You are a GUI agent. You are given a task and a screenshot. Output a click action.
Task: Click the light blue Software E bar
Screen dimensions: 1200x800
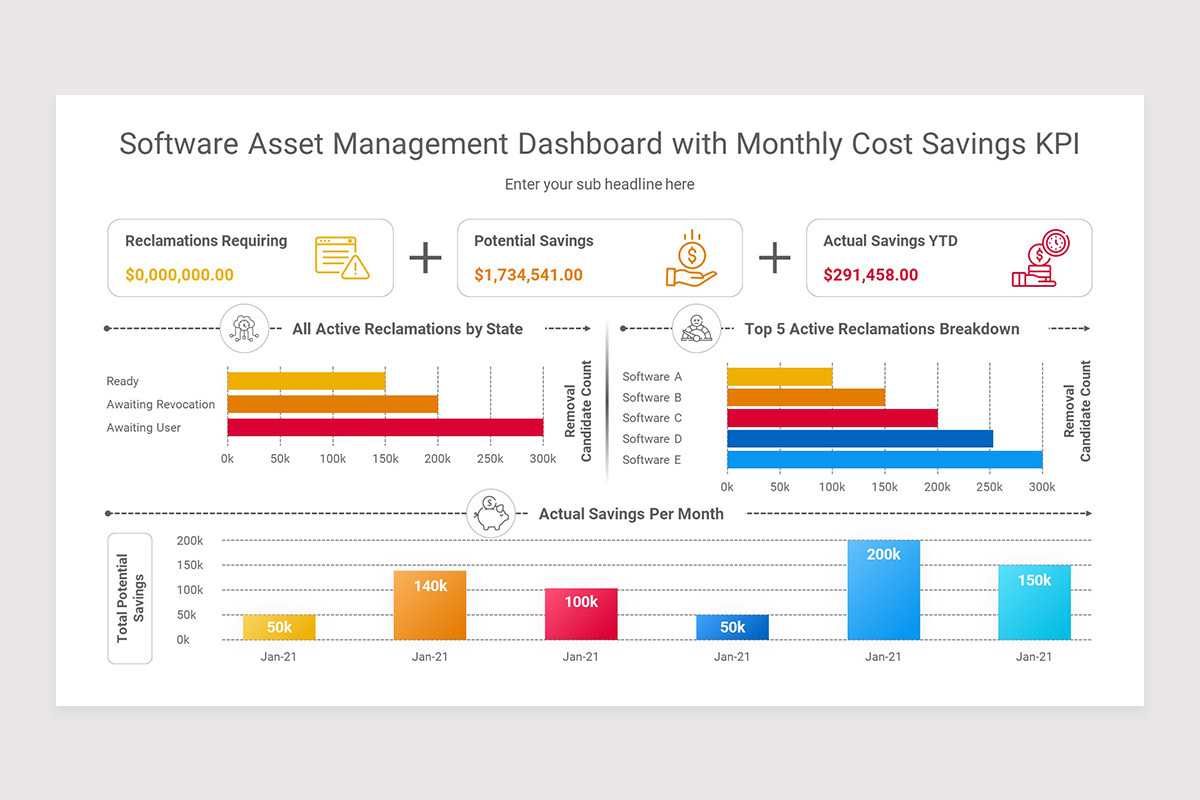pos(885,459)
